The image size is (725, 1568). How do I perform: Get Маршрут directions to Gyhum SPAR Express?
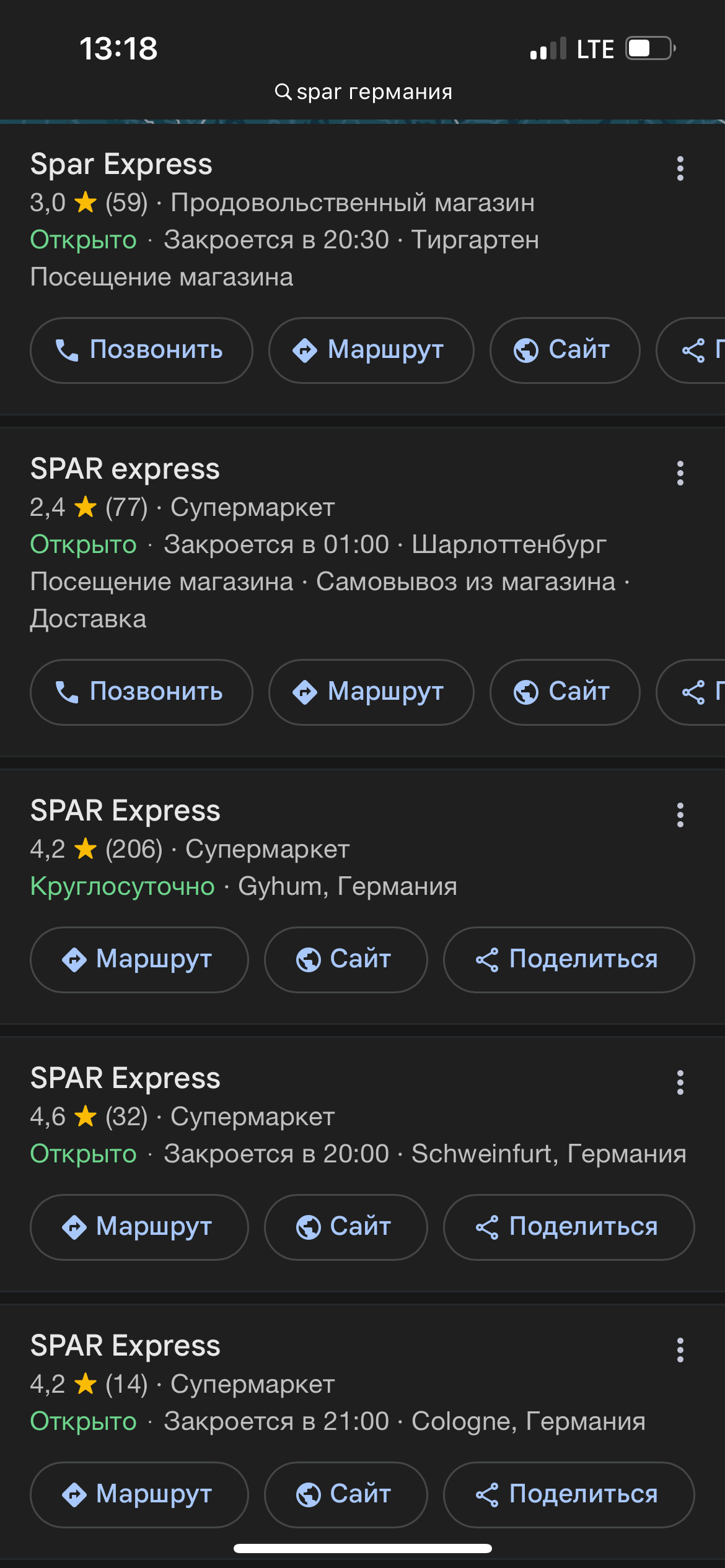tap(139, 960)
